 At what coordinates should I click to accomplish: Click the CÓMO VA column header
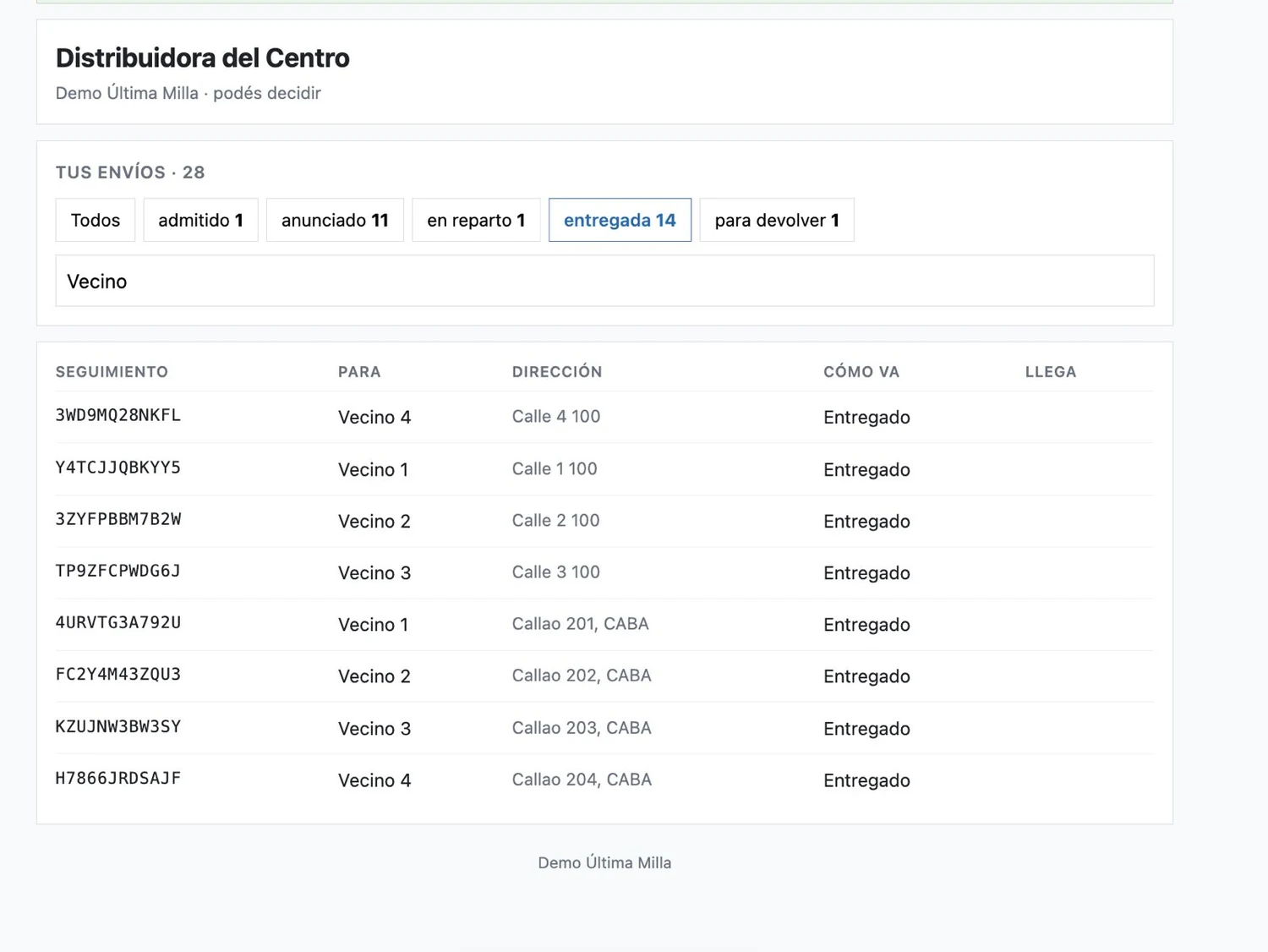[861, 372]
